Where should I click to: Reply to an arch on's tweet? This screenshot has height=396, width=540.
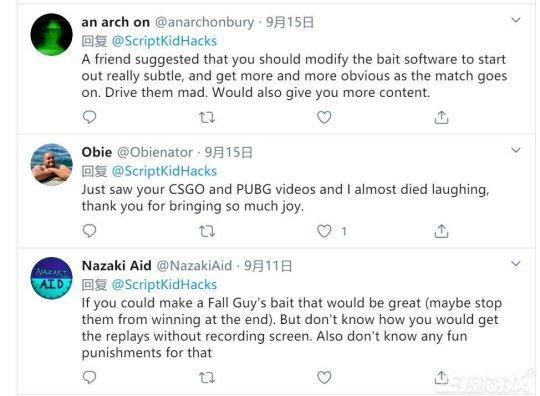(x=90, y=117)
